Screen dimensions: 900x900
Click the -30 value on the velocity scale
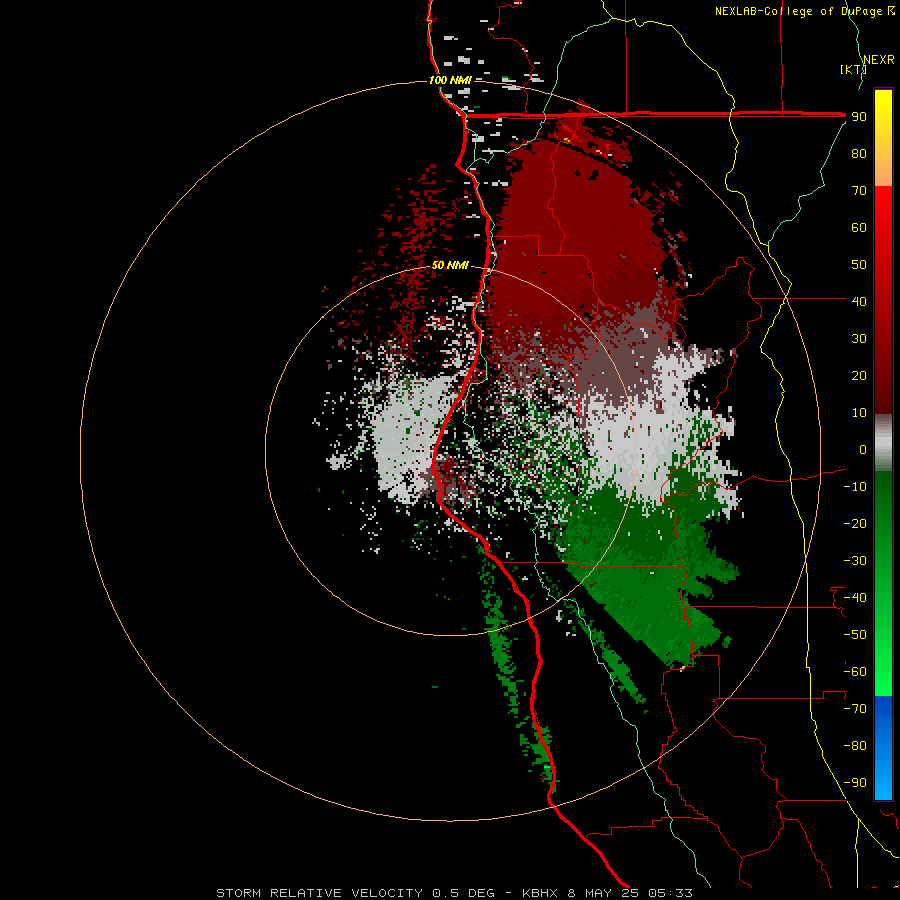855,561
